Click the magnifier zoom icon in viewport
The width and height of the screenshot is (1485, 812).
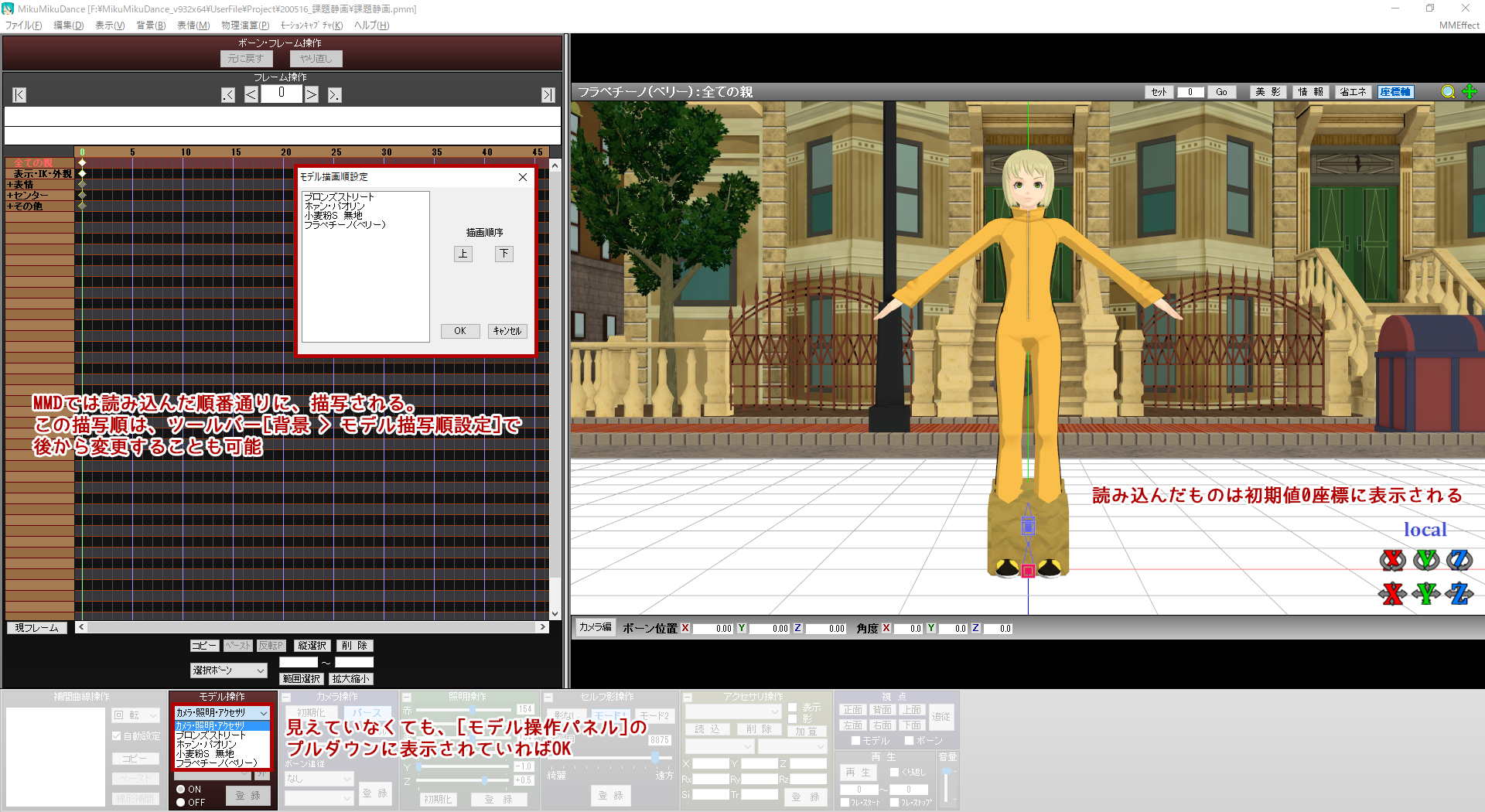point(1448,92)
